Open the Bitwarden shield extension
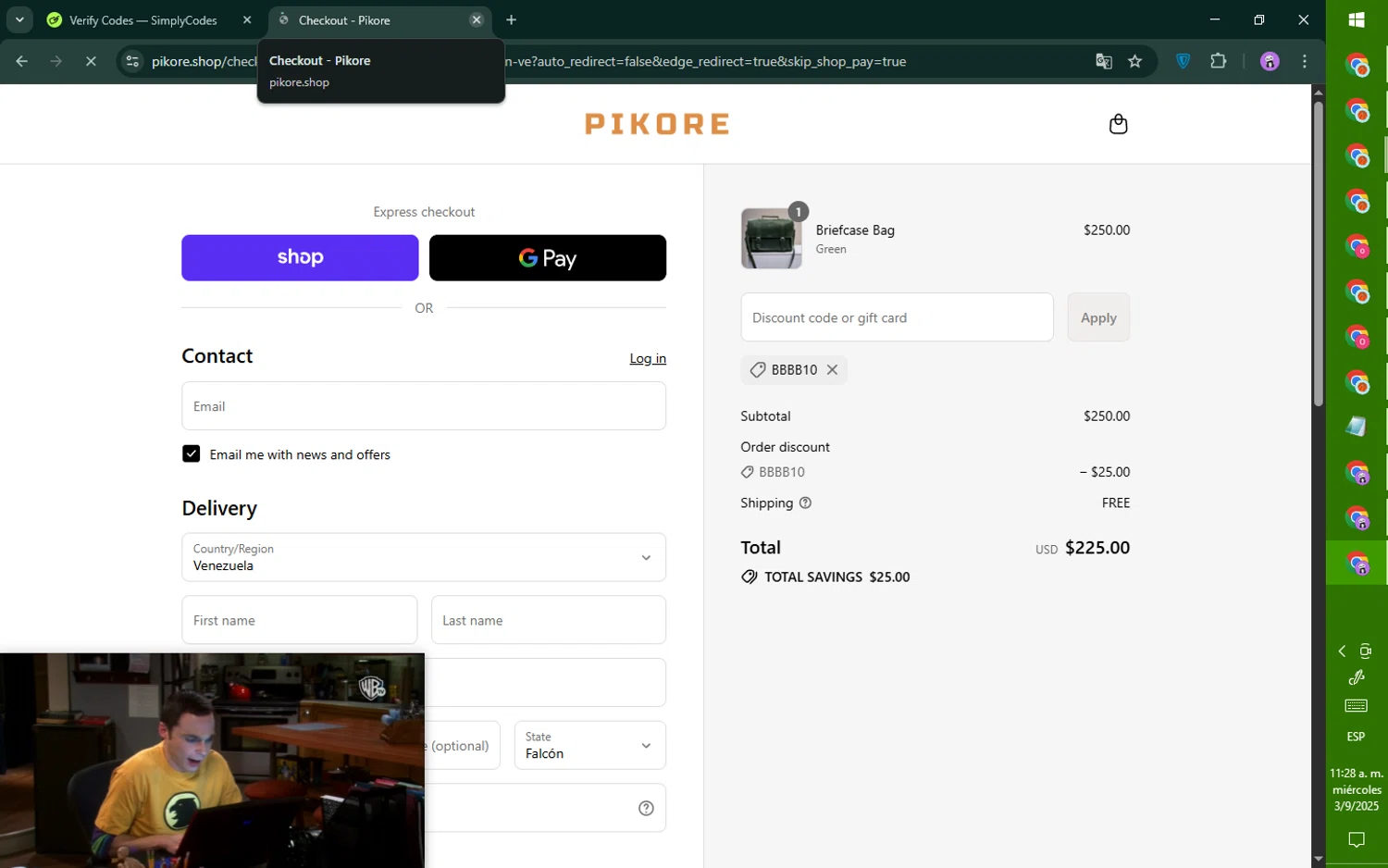Viewport: 1388px width, 868px height. pyautogui.click(x=1183, y=61)
